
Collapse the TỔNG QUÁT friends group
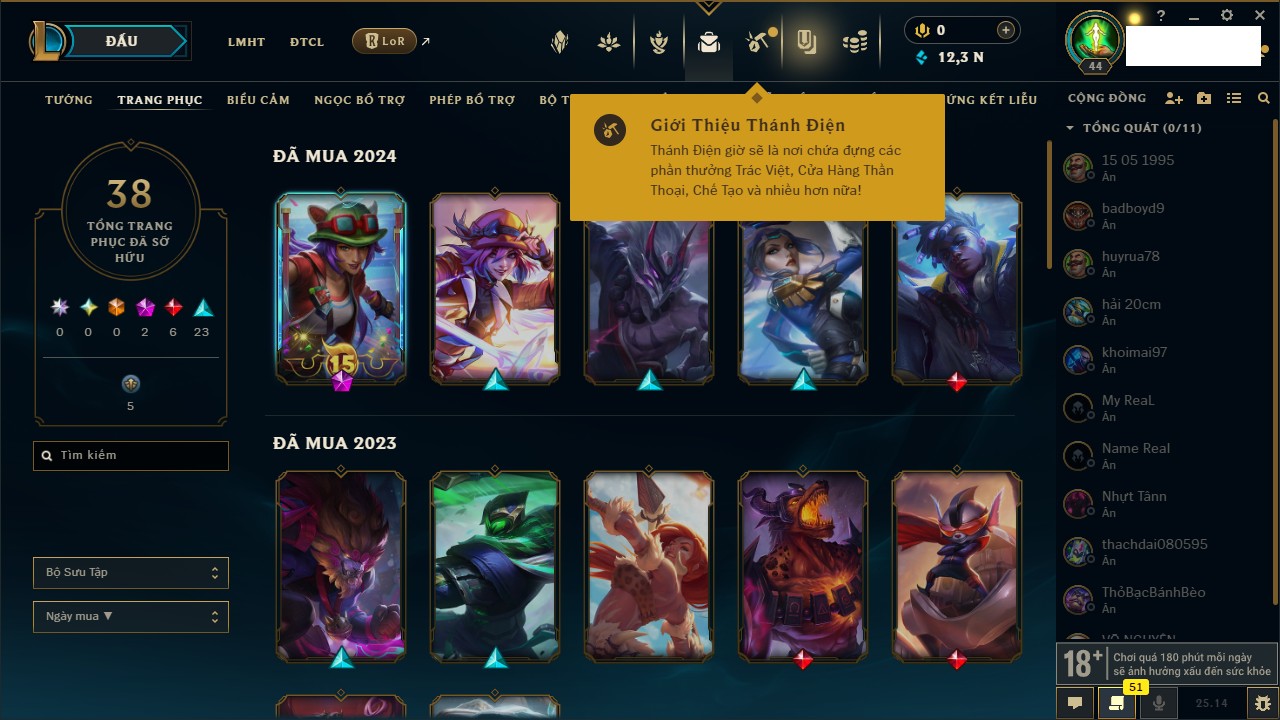(1134, 128)
